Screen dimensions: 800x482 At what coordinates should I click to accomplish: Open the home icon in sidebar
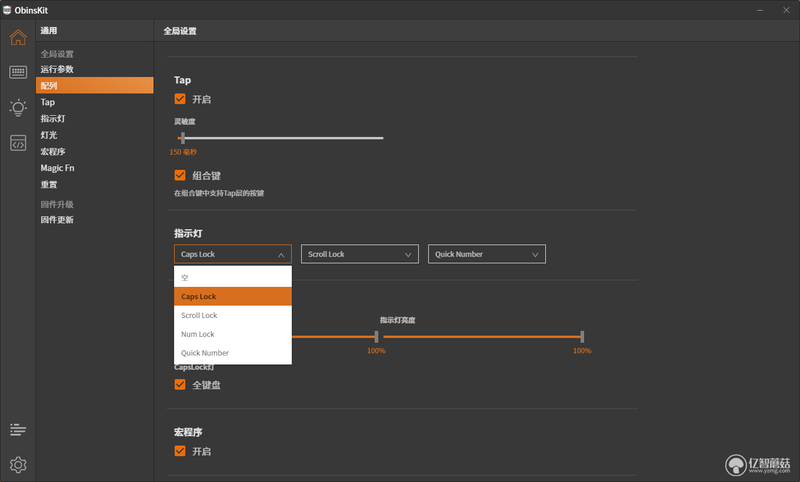[x=18, y=37]
